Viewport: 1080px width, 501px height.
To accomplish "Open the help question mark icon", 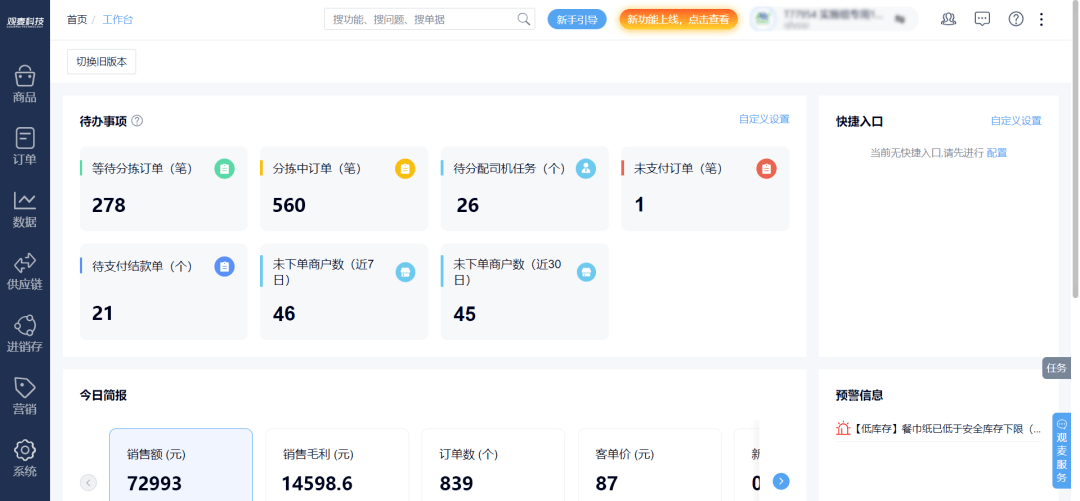I will tap(1016, 19).
